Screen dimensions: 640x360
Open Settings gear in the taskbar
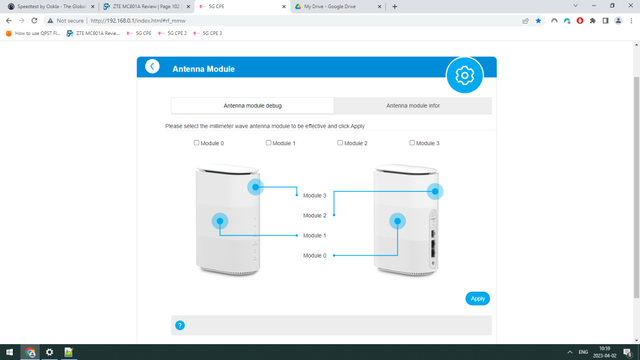tap(49, 352)
